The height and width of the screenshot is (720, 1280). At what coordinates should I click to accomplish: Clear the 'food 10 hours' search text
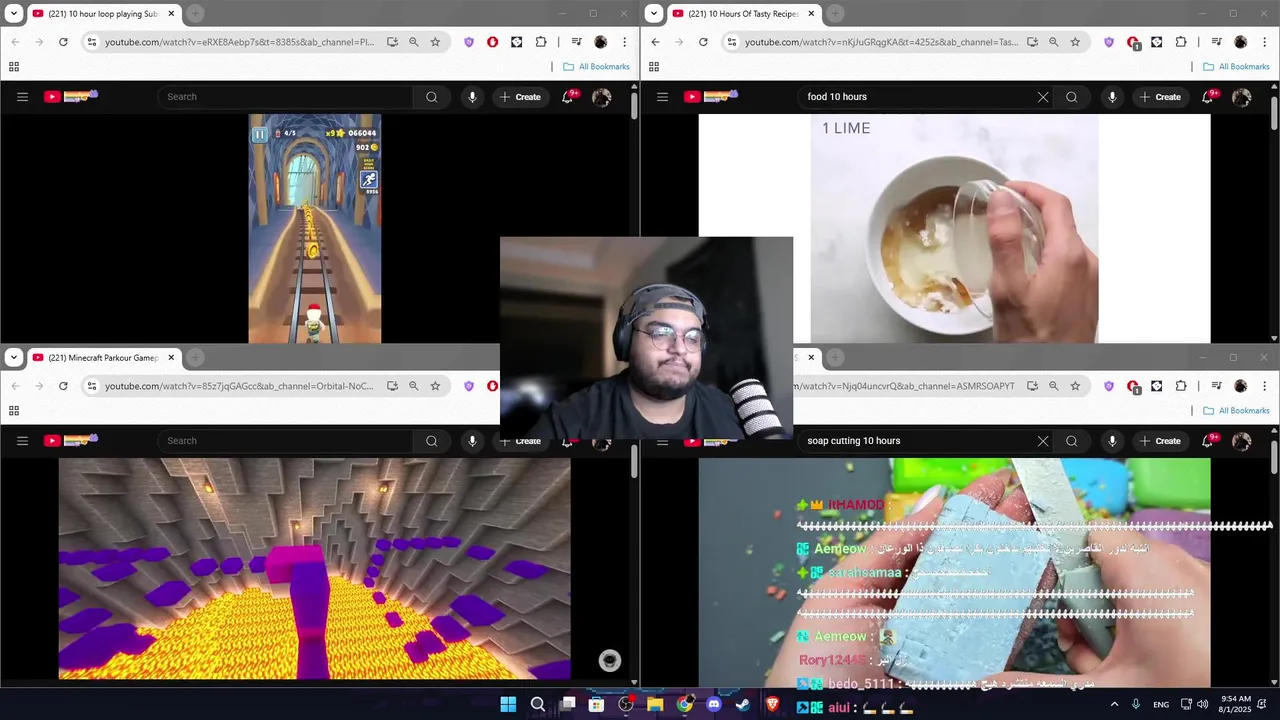(x=1043, y=97)
